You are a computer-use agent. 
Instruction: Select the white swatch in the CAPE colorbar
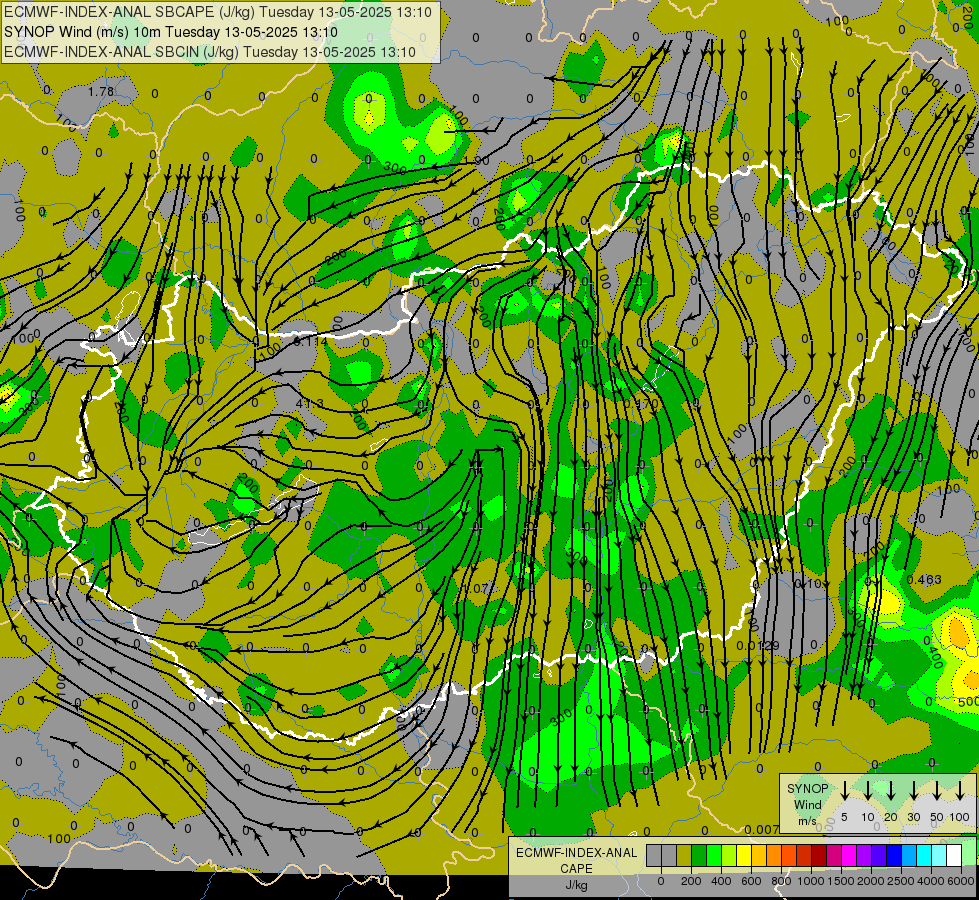(x=954, y=855)
